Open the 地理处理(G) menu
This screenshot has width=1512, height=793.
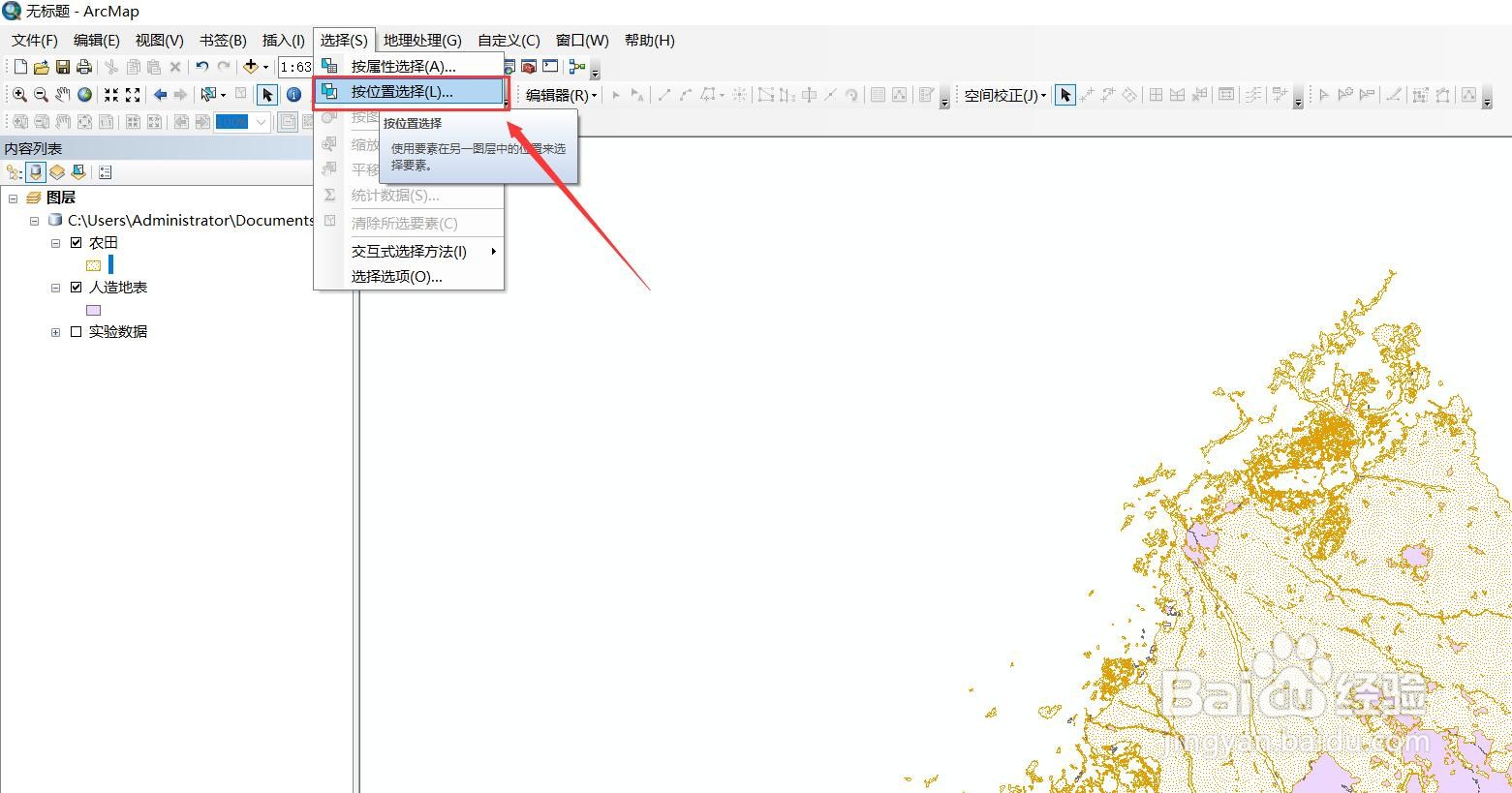[422, 41]
